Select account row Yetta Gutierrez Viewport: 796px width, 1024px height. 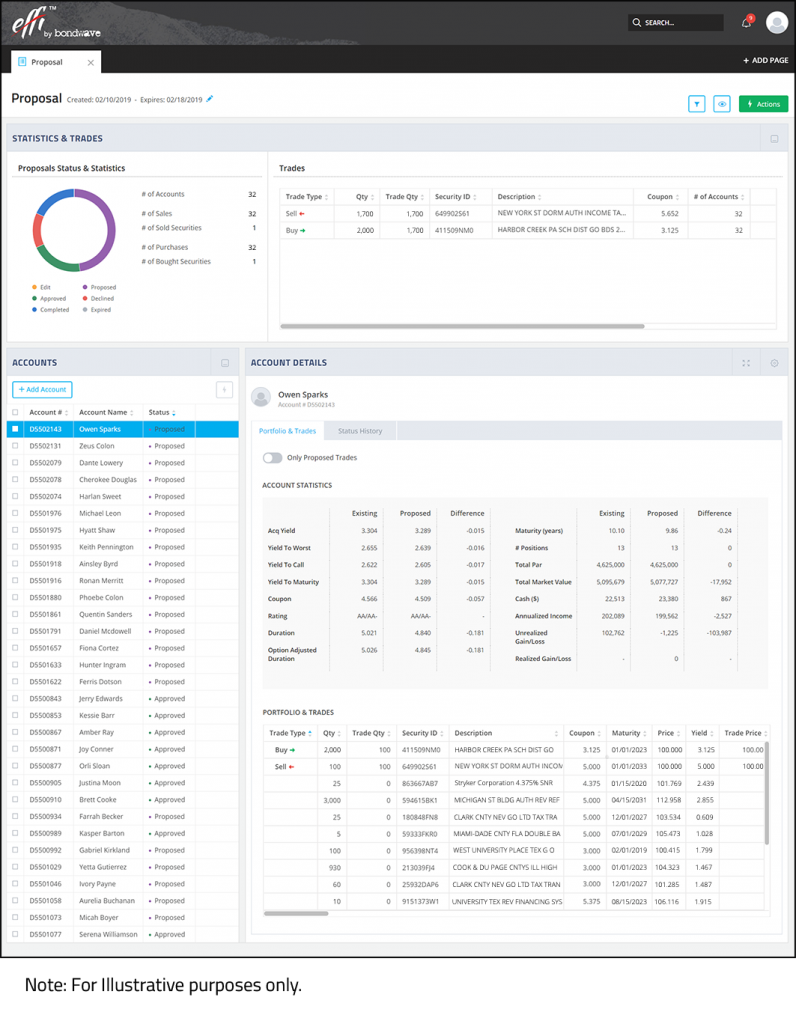point(123,867)
